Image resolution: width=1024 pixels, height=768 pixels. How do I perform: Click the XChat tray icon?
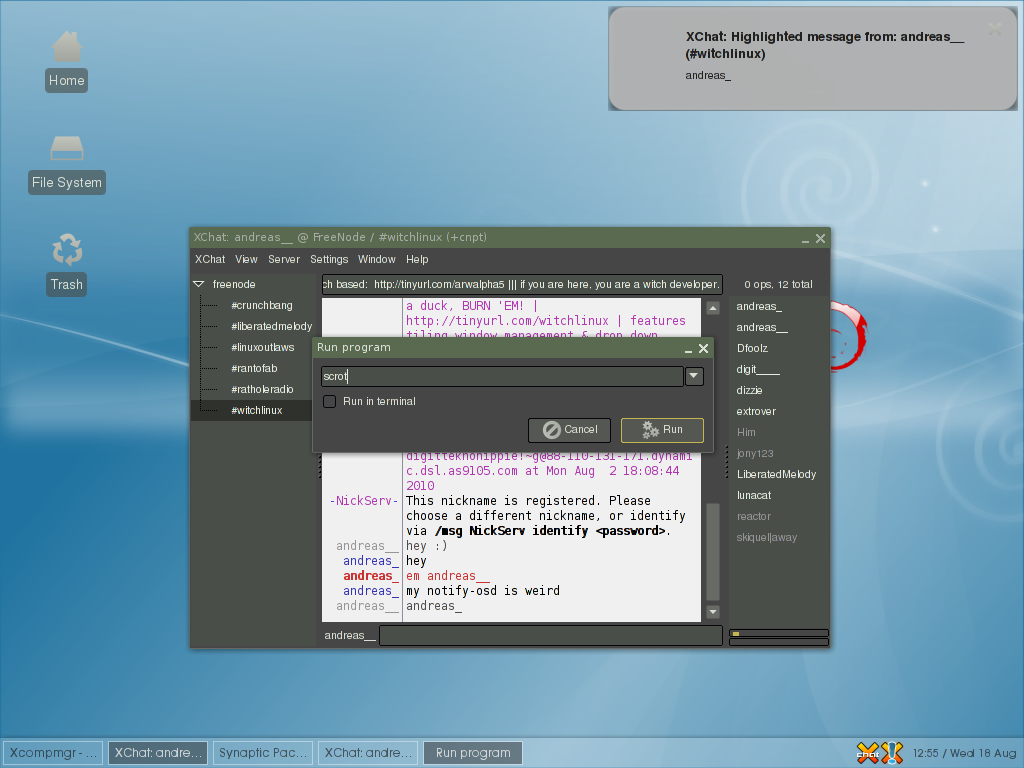point(868,752)
